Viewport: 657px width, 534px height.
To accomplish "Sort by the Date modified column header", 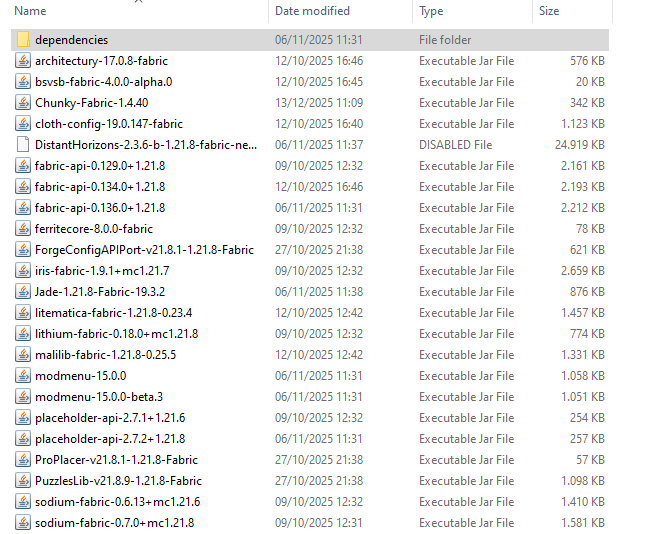I will [312, 11].
